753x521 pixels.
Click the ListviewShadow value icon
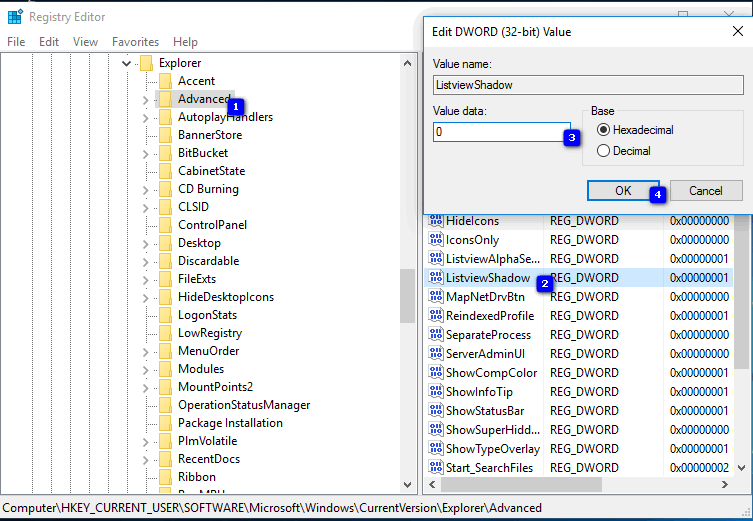click(436, 277)
